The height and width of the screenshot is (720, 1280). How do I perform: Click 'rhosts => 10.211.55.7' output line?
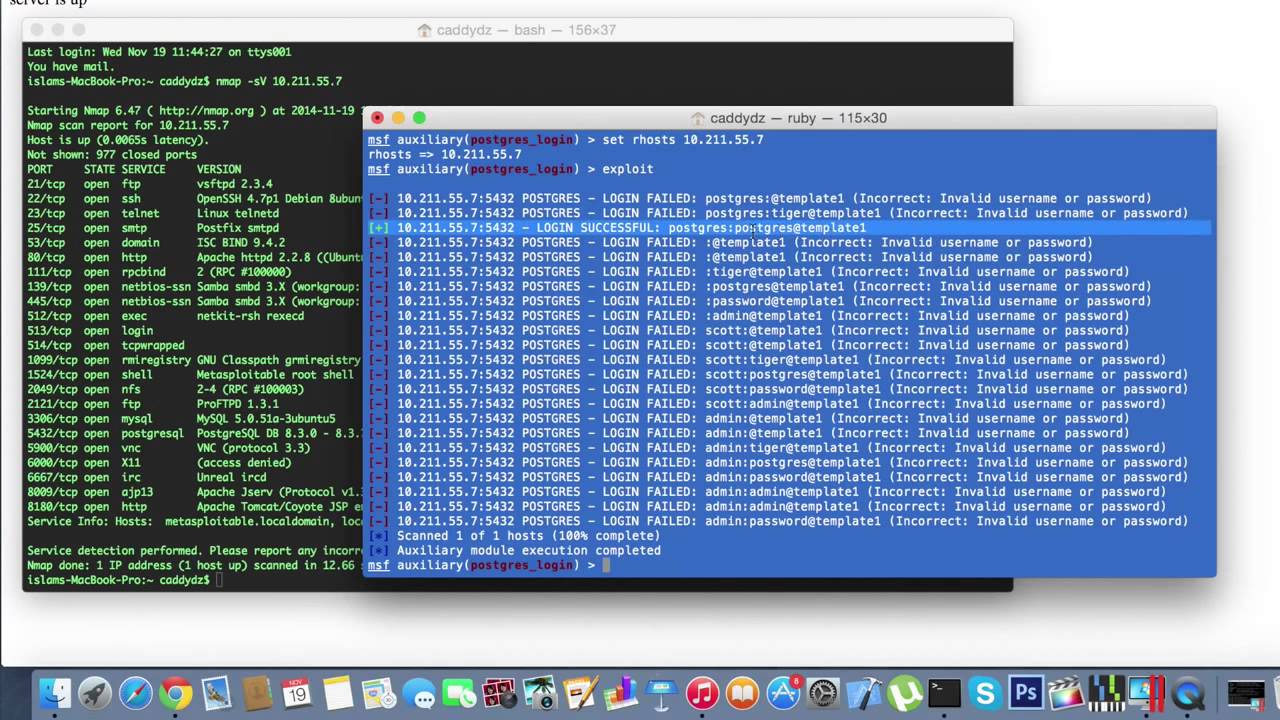[x=444, y=154]
